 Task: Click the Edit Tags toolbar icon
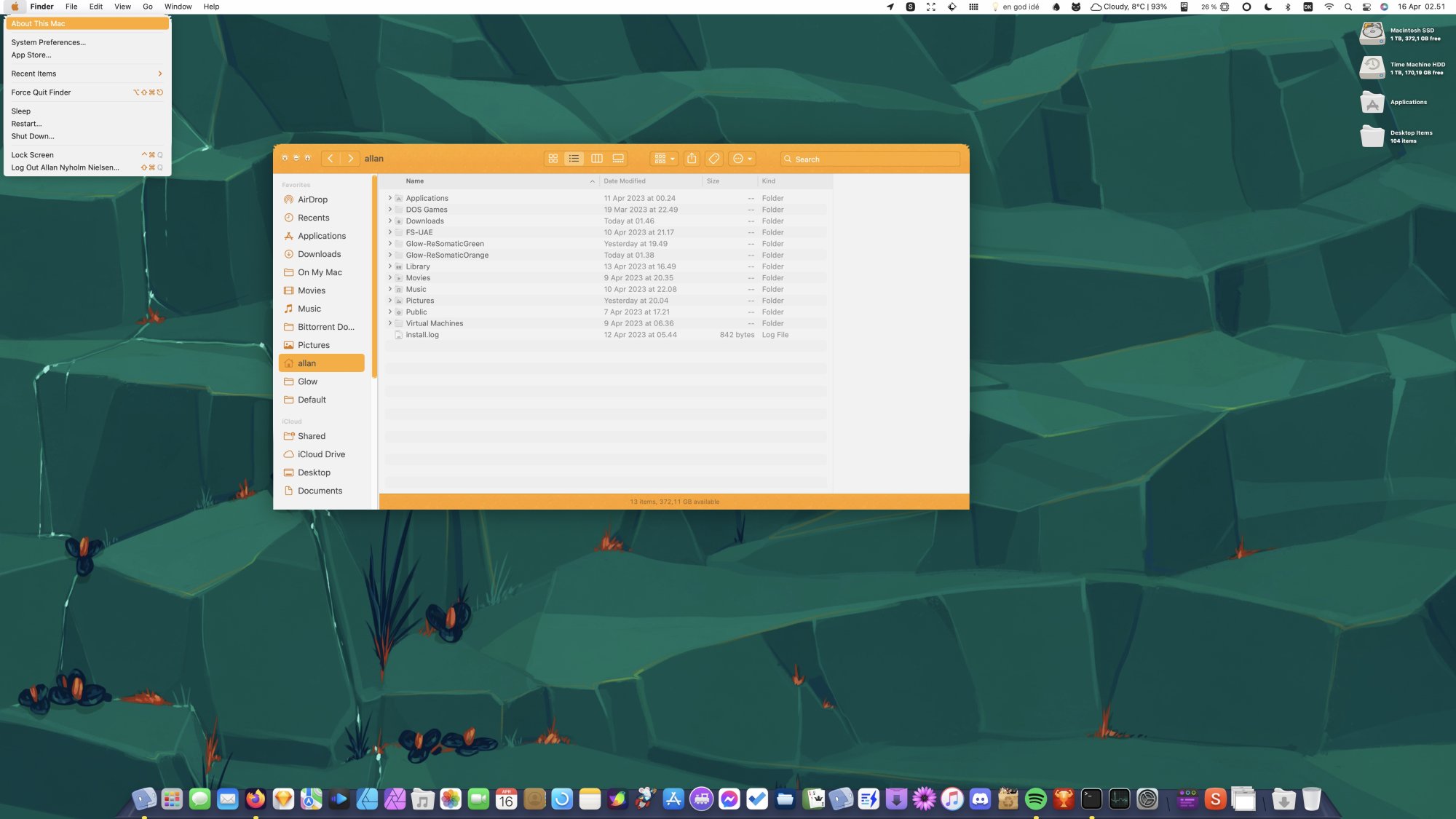tap(714, 159)
